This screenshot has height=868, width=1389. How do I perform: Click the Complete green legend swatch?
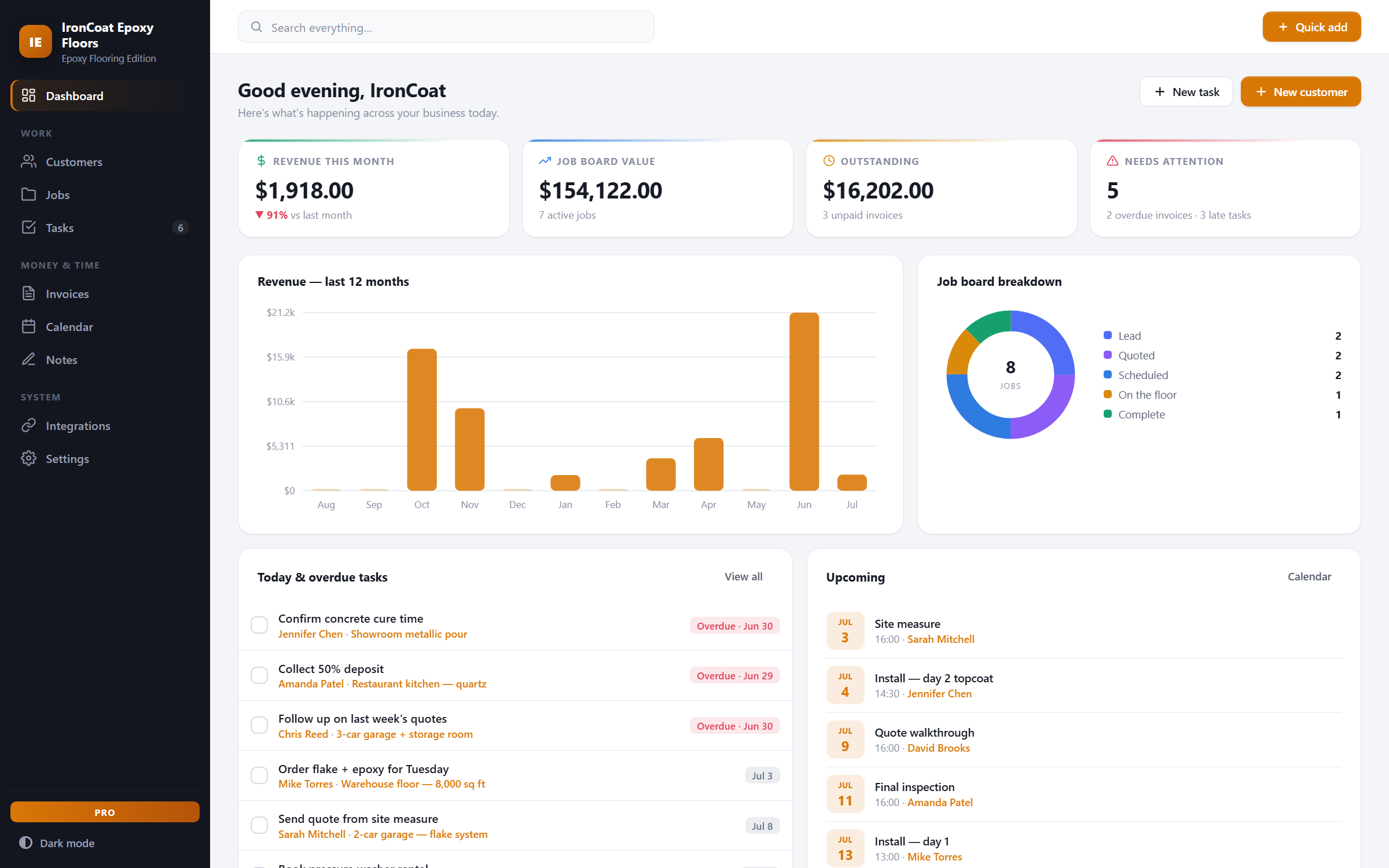pyautogui.click(x=1108, y=414)
